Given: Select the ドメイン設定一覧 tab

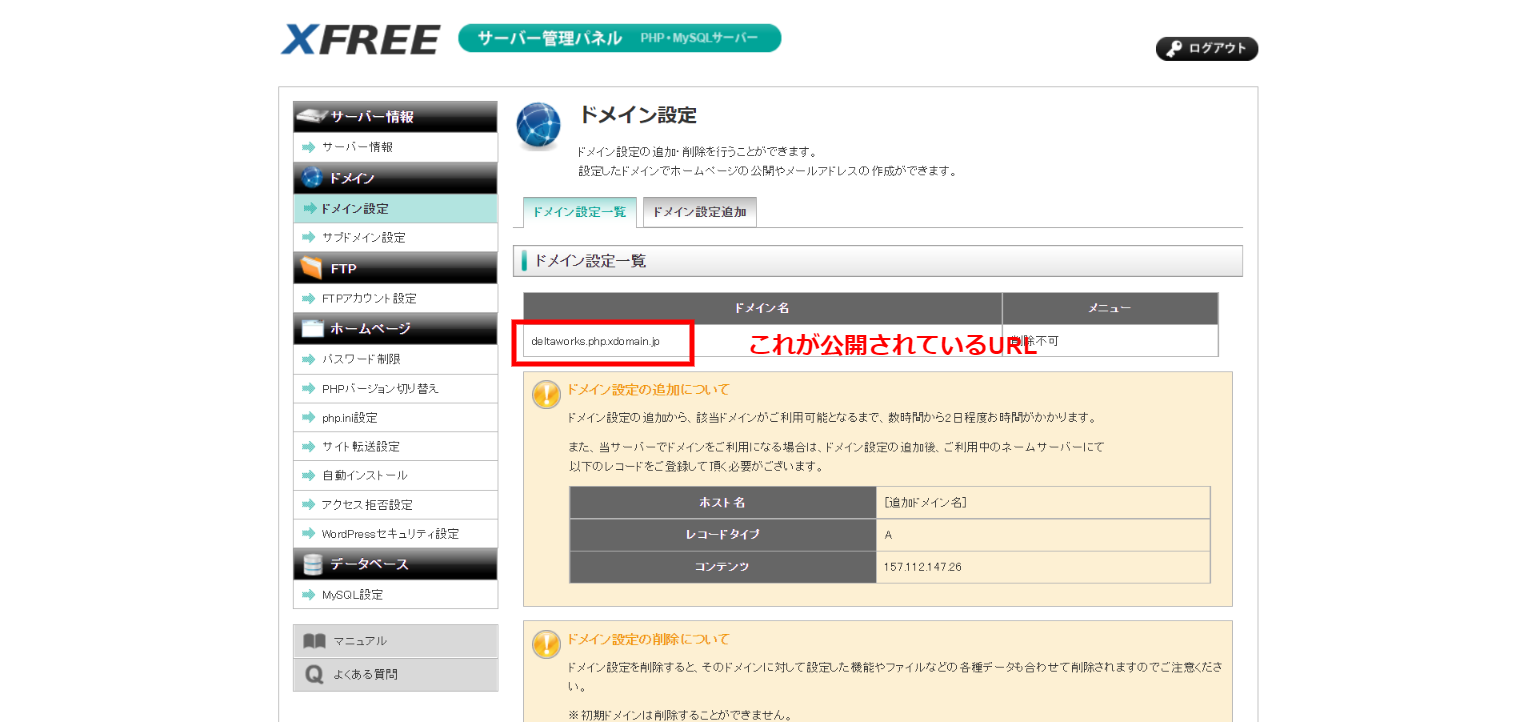Looking at the screenshot, I should pyautogui.click(x=579, y=212).
